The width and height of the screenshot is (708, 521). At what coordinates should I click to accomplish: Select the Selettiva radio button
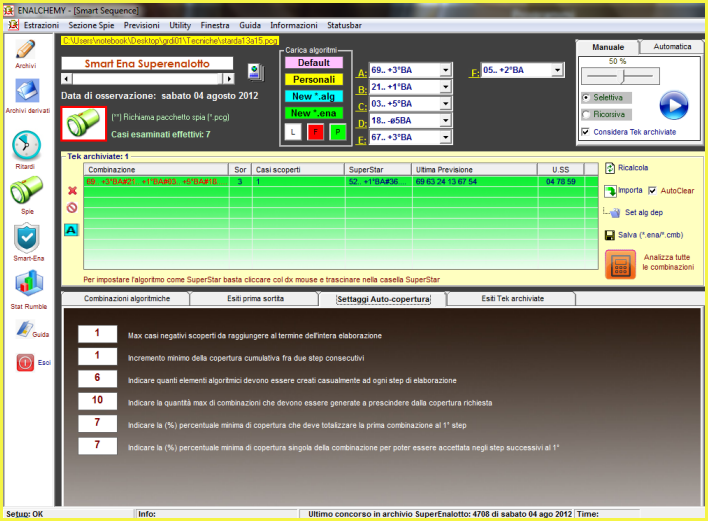[x=586, y=98]
